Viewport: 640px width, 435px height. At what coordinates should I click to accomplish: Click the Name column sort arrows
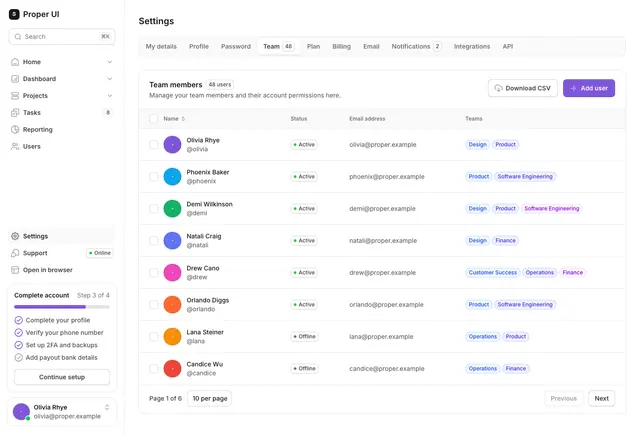tap(183, 119)
